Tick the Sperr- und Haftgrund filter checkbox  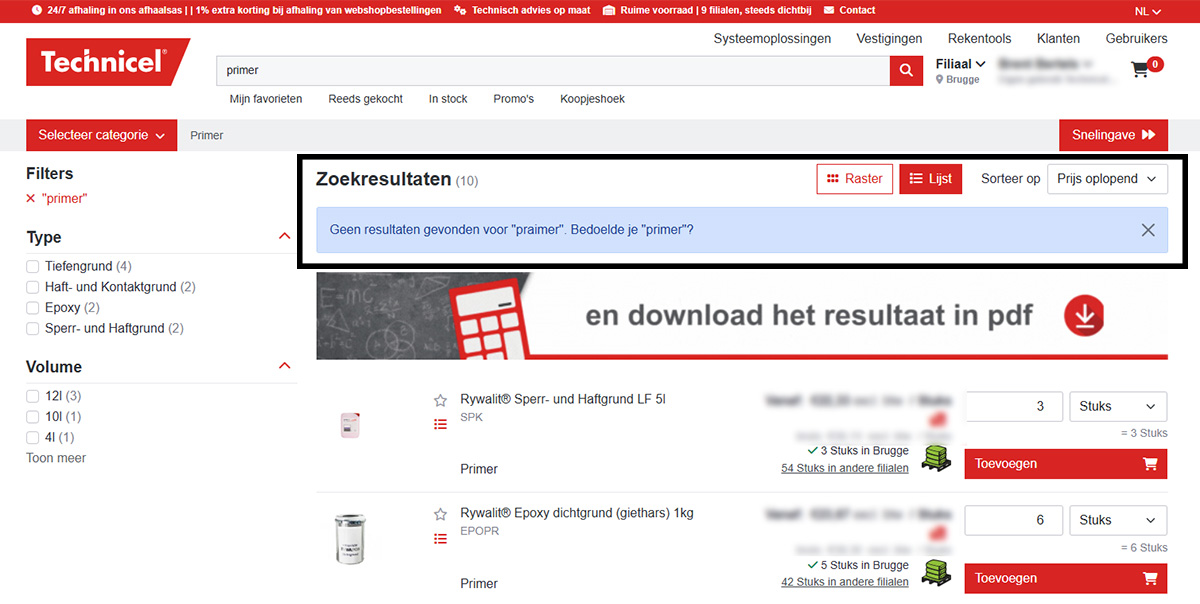pos(33,329)
